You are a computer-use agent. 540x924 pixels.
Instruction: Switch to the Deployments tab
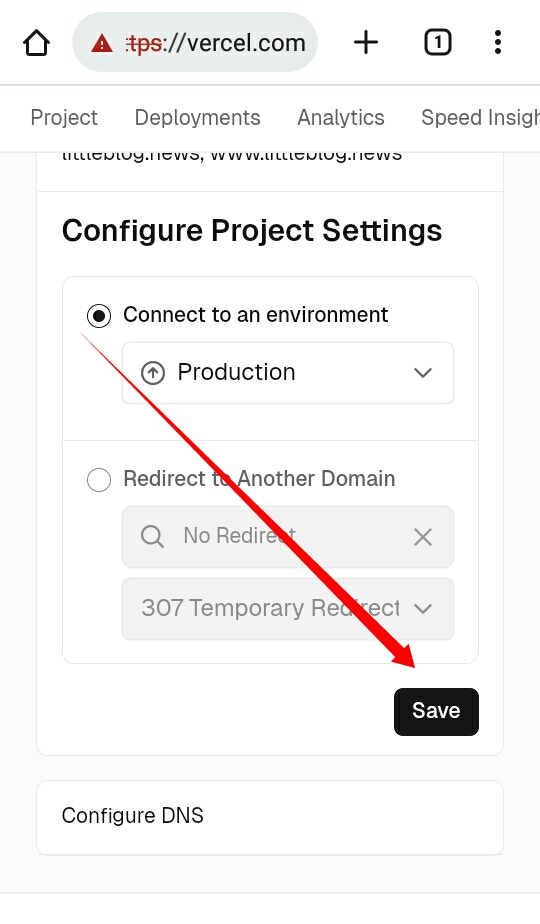[197, 118]
